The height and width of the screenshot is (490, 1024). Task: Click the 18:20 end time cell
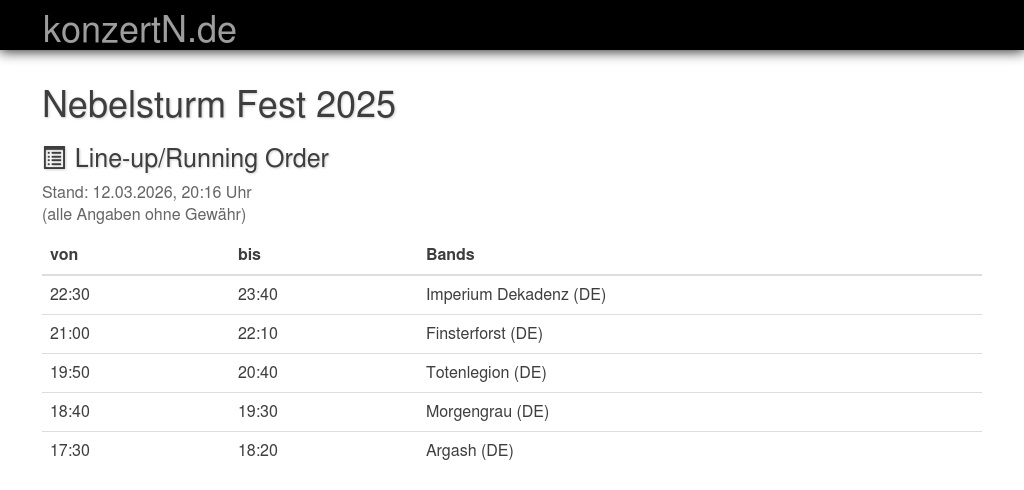pyautogui.click(x=258, y=450)
